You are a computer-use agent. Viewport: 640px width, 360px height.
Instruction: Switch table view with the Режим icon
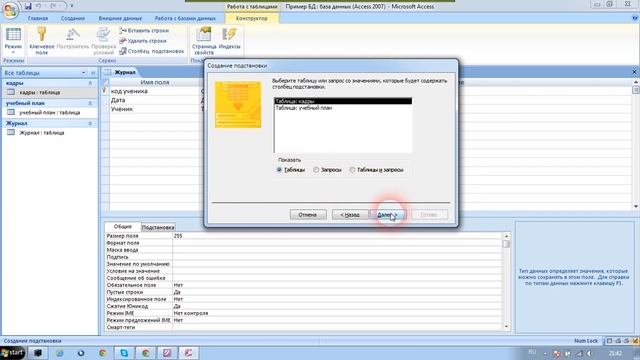click(13, 35)
